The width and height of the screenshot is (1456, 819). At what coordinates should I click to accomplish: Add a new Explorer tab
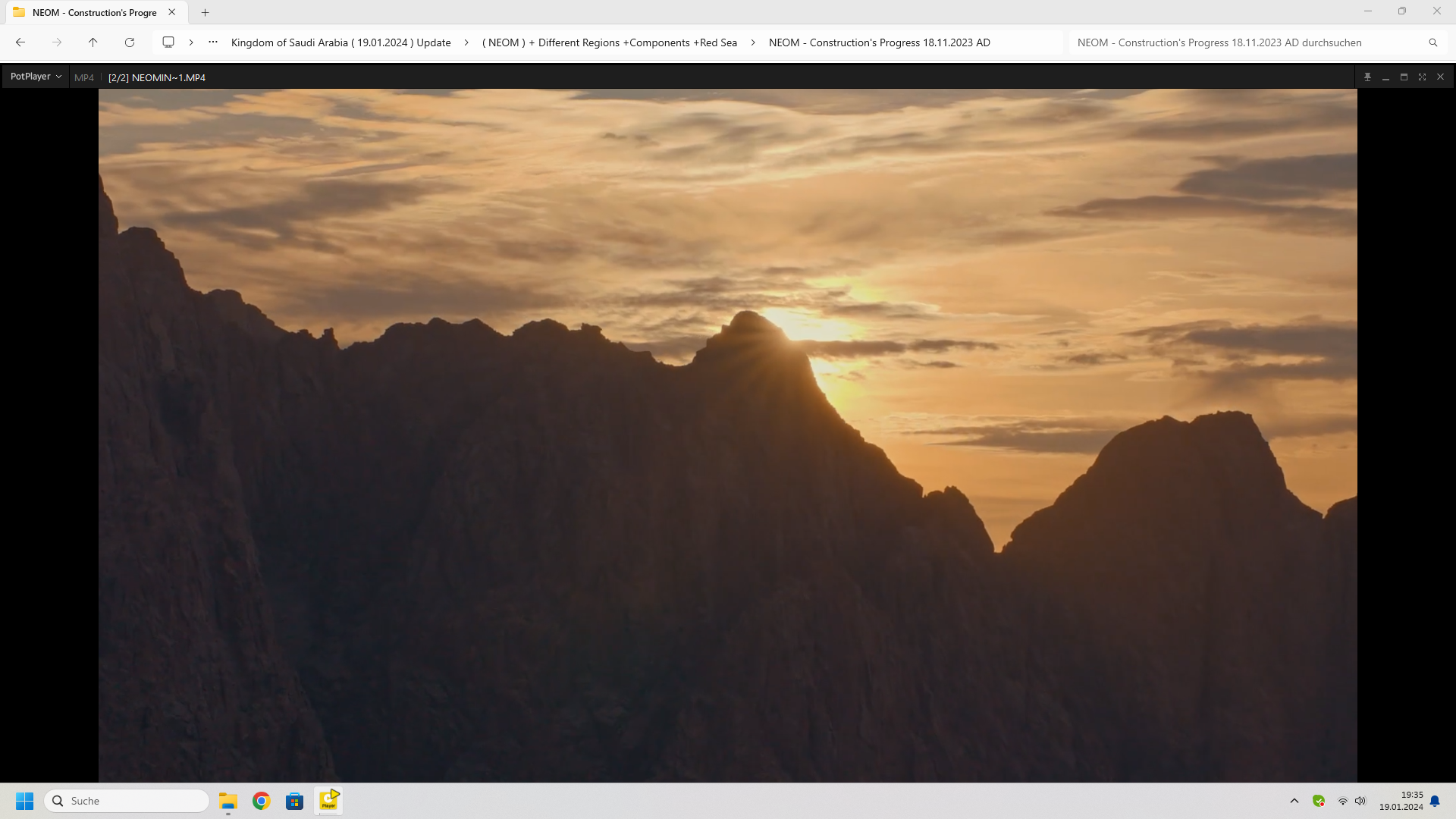205,12
